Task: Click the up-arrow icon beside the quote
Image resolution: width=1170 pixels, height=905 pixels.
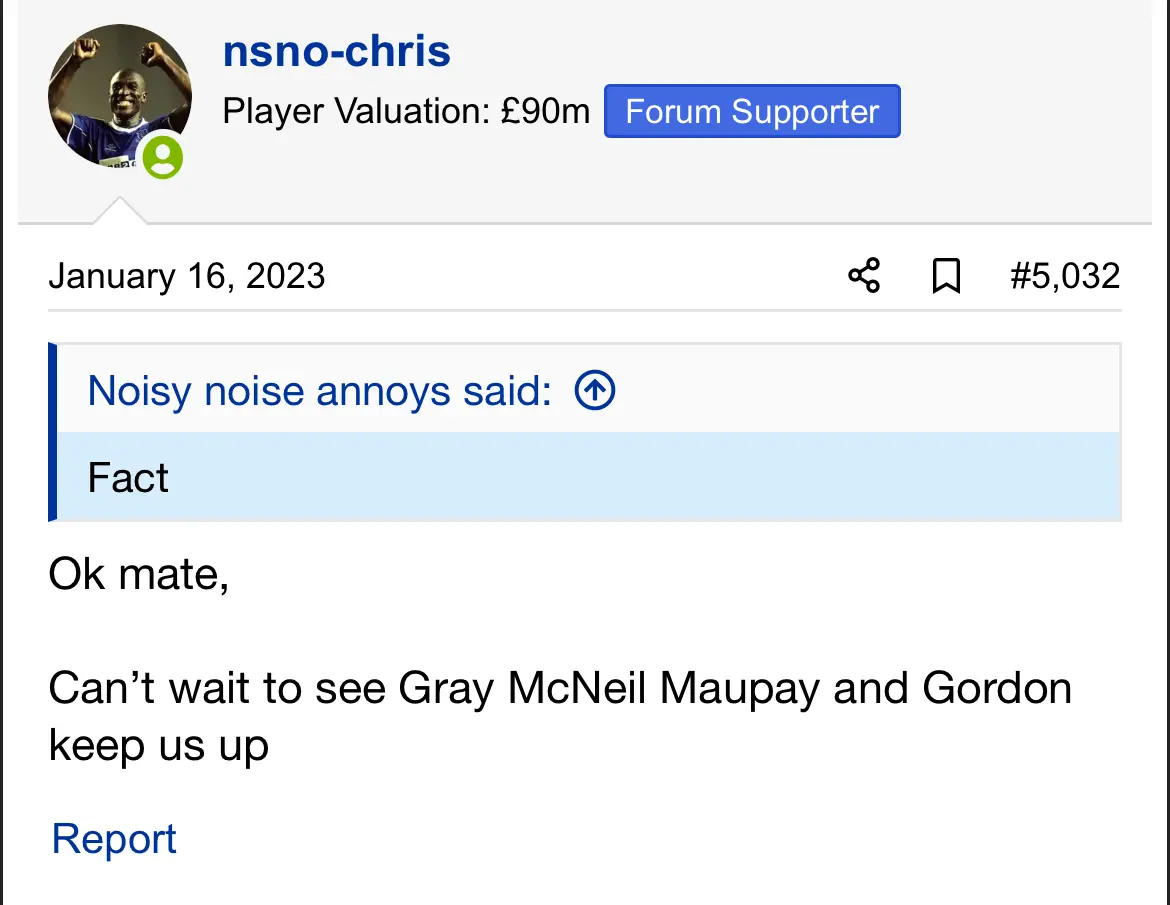Action: pos(595,391)
